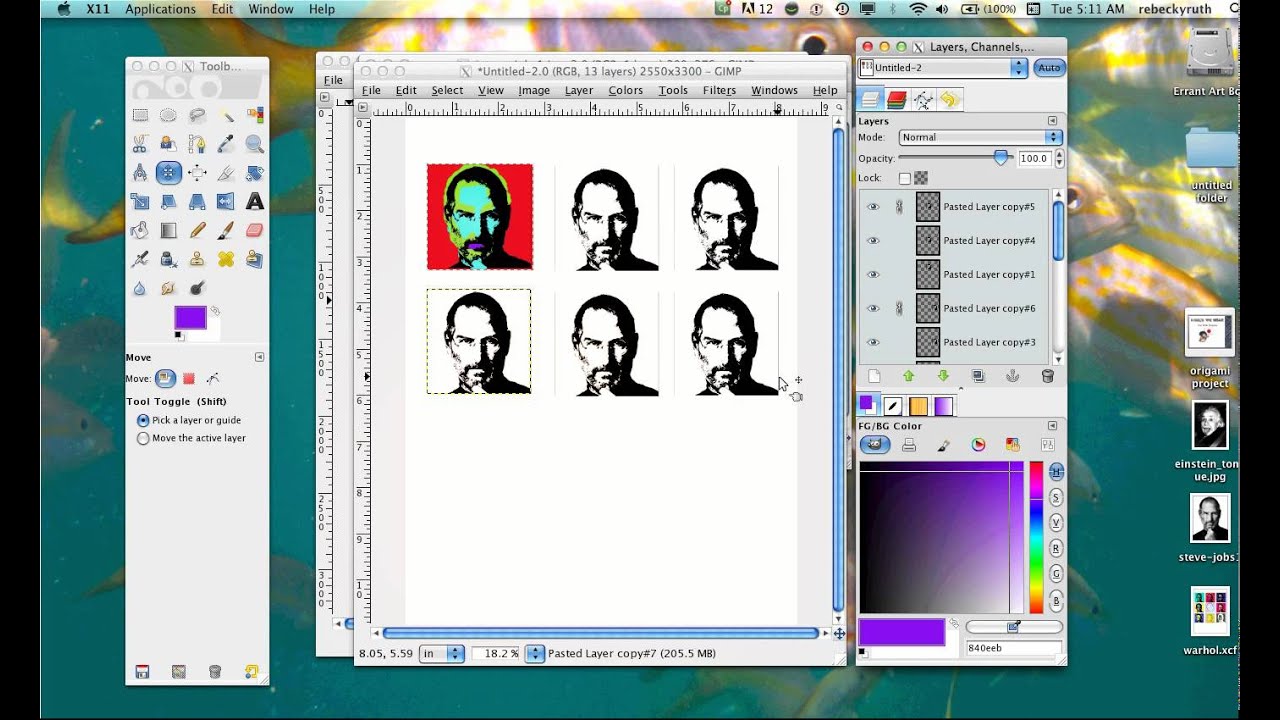Viewport: 1280px width, 720px height.
Task: Open the units 'in' dropdown
Action: 442,653
